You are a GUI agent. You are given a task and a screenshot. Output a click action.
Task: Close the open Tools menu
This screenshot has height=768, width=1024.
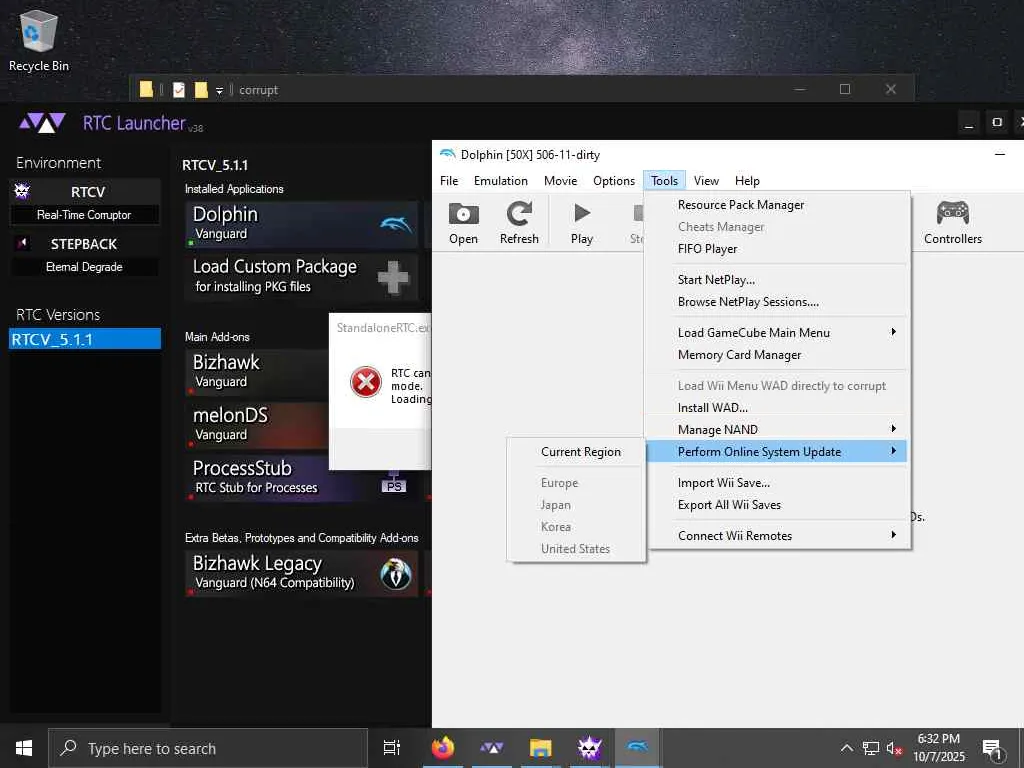664,181
